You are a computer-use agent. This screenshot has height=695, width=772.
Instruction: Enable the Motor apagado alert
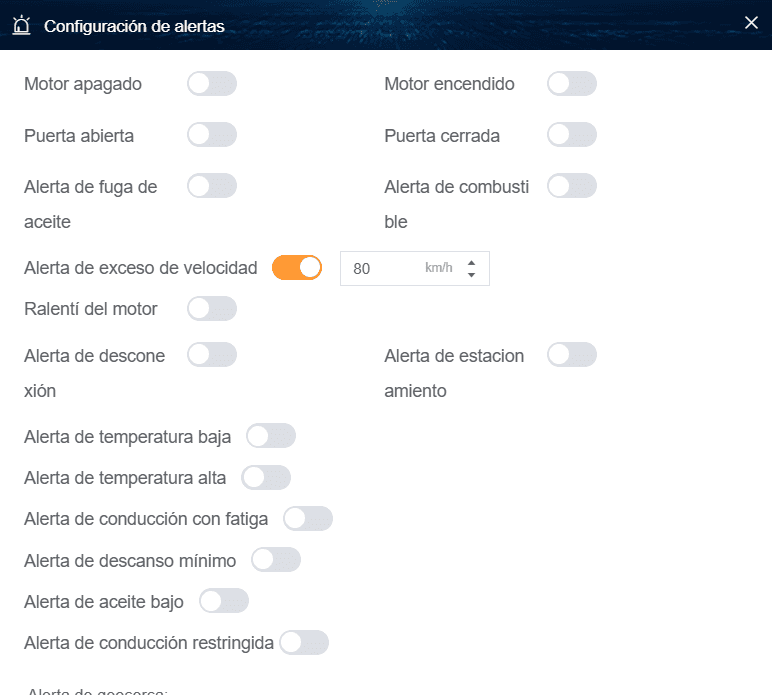(212, 84)
